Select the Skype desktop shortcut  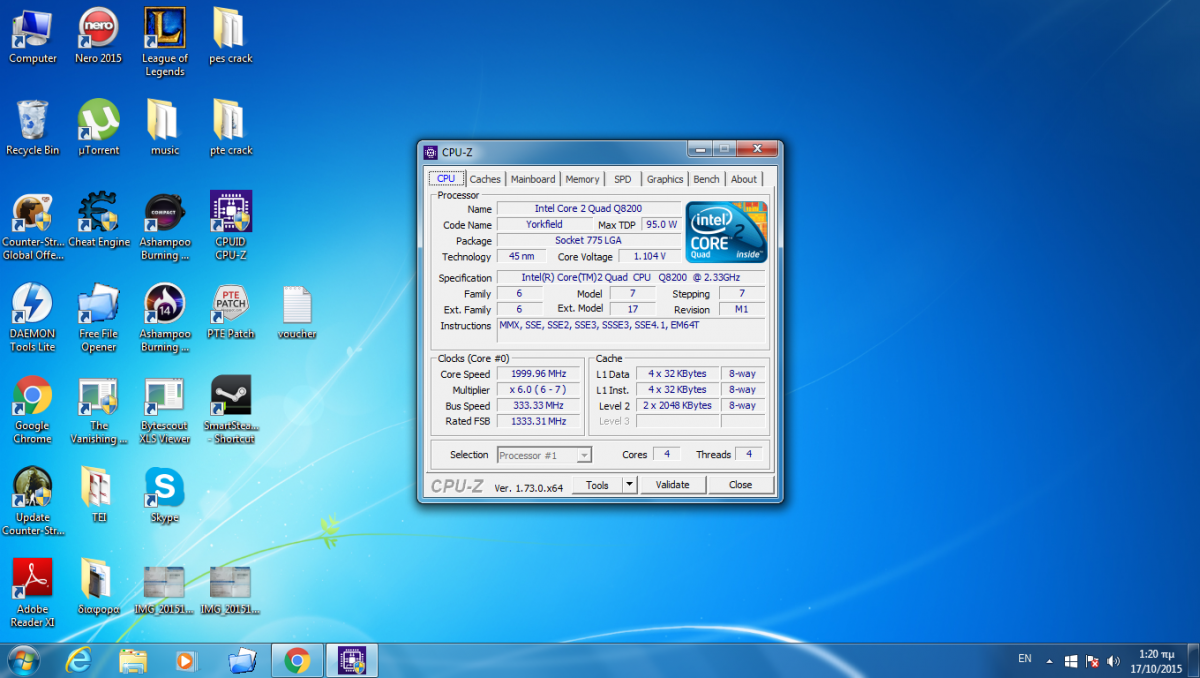coord(165,496)
